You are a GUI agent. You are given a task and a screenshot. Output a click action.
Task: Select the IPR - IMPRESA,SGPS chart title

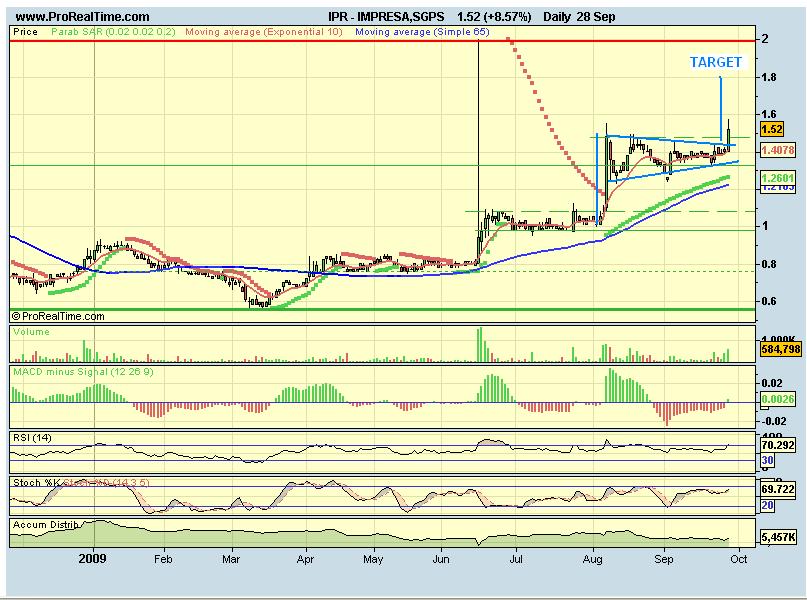(x=386, y=17)
